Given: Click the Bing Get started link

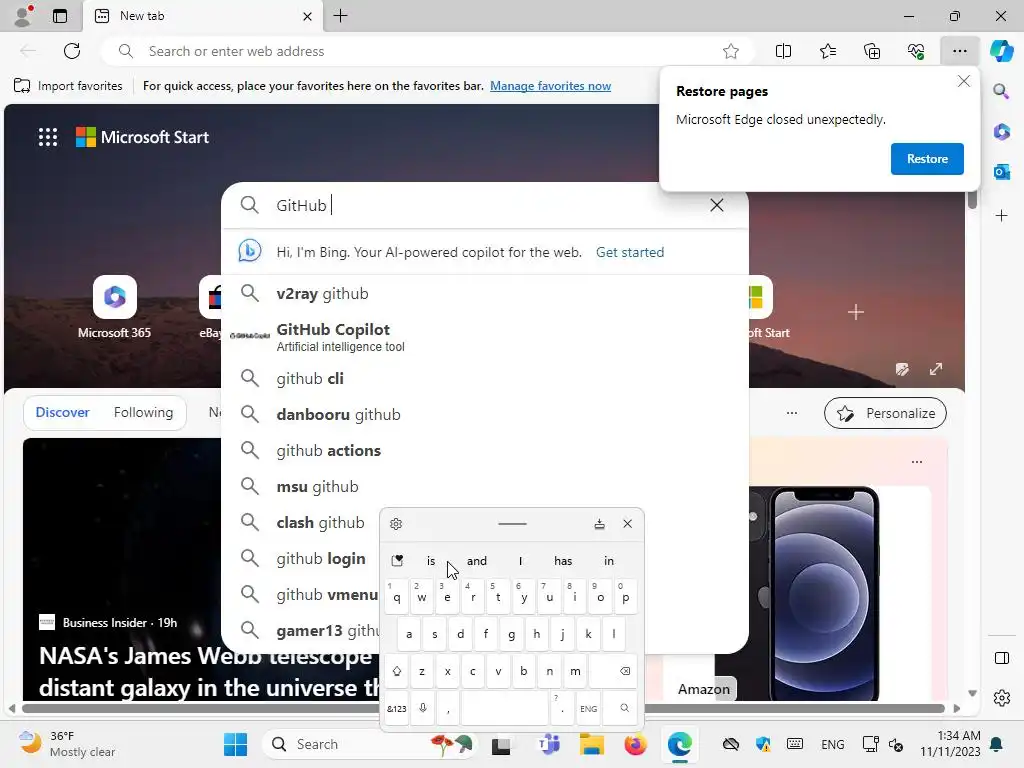Looking at the screenshot, I should click(x=630, y=252).
